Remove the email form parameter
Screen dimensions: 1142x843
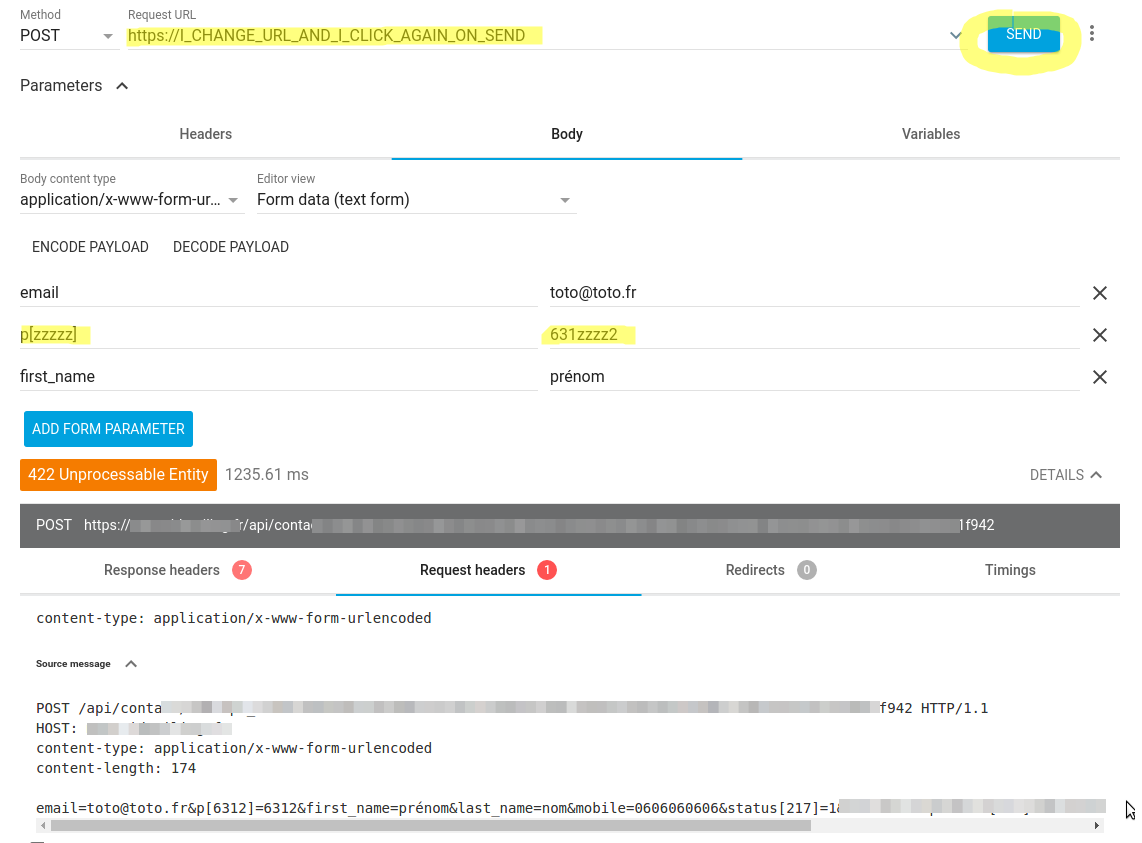pos(1099,293)
